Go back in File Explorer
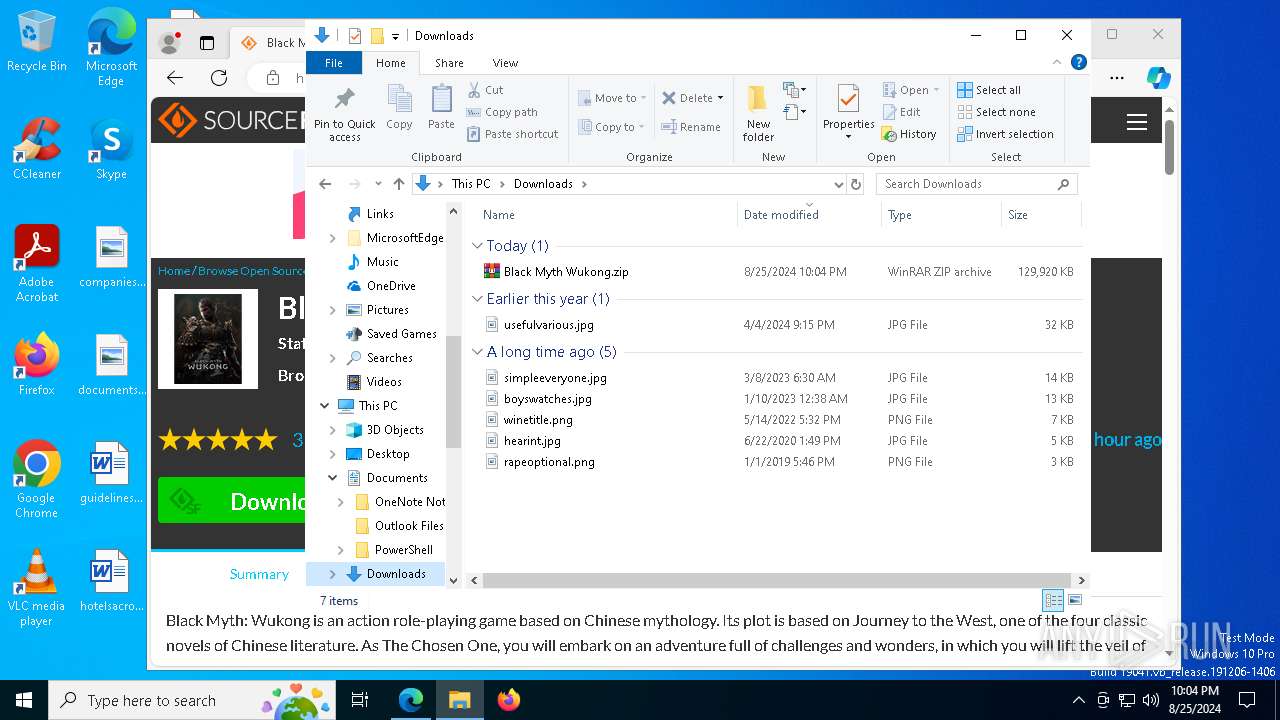This screenshot has width=1280, height=720. (325, 184)
